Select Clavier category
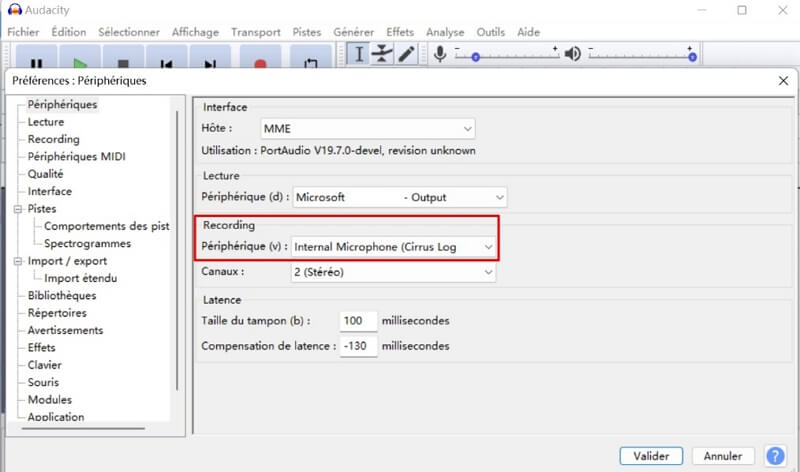800x472 pixels. pos(44,365)
